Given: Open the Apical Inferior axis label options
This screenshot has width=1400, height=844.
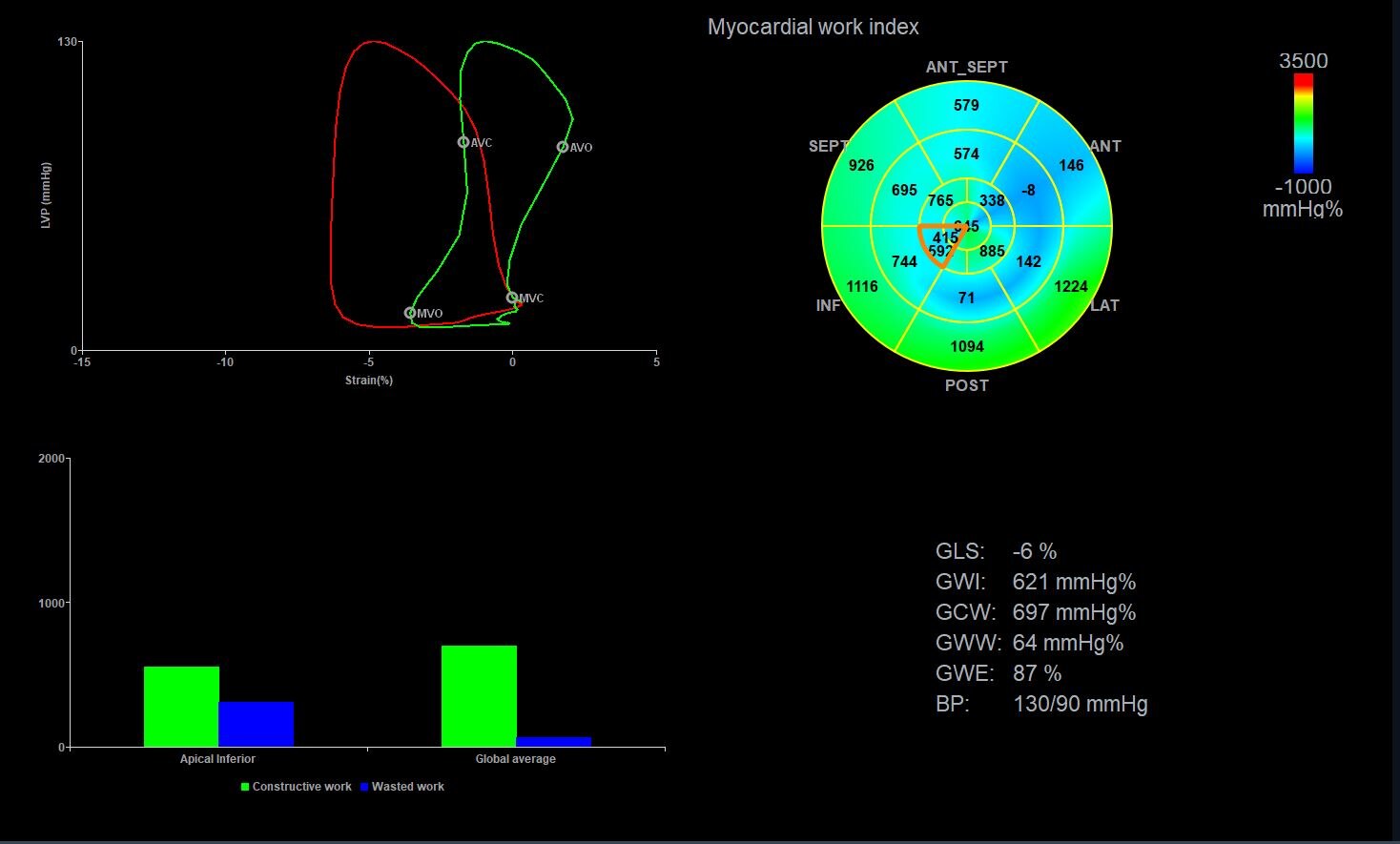Looking at the screenshot, I should [218, 758].
